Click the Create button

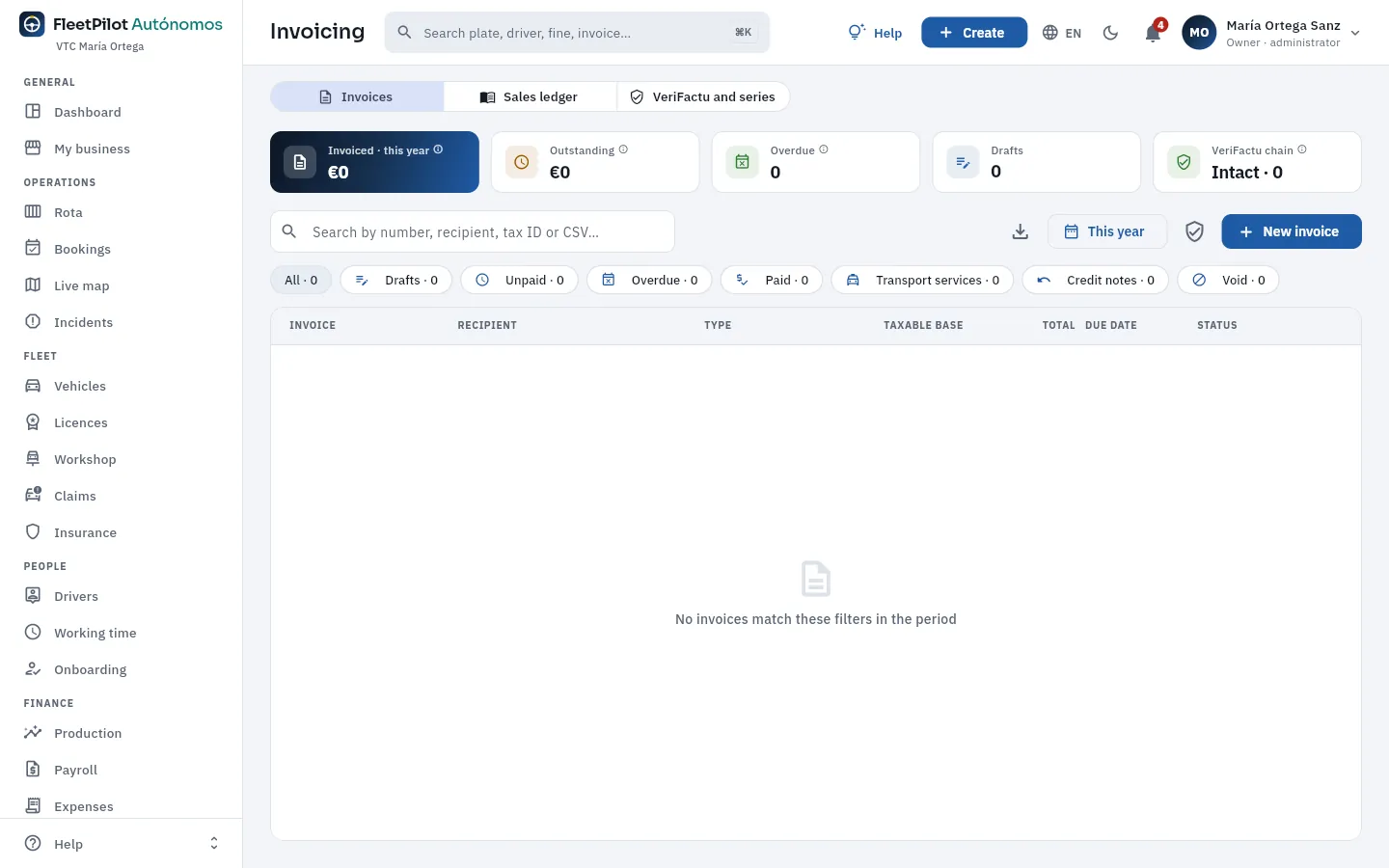click(974, 33)
